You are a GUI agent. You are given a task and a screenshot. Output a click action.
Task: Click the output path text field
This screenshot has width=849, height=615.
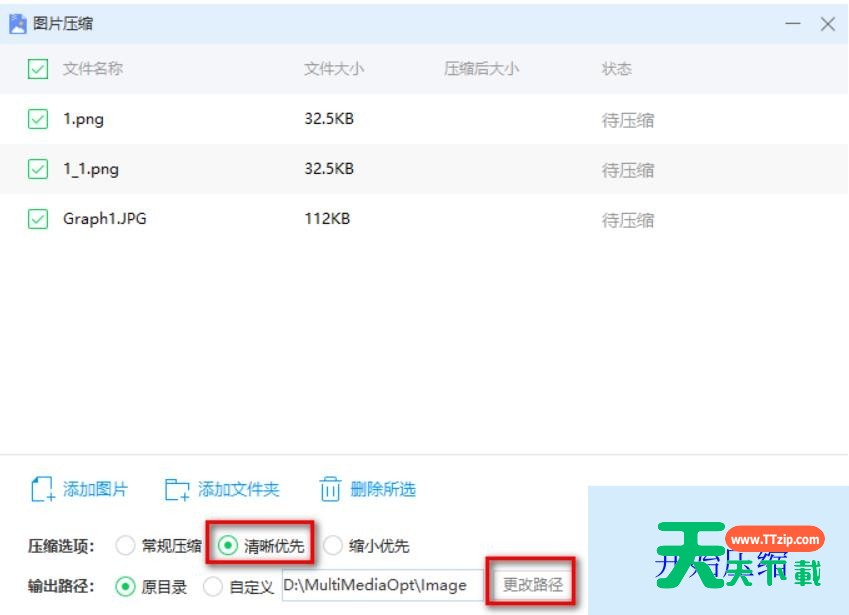click(385, 586)
